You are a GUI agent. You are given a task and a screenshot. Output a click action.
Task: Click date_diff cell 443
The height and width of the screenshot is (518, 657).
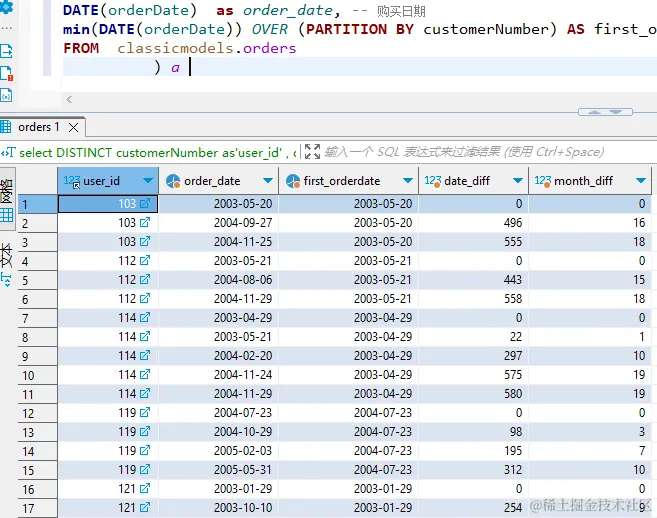473,280
